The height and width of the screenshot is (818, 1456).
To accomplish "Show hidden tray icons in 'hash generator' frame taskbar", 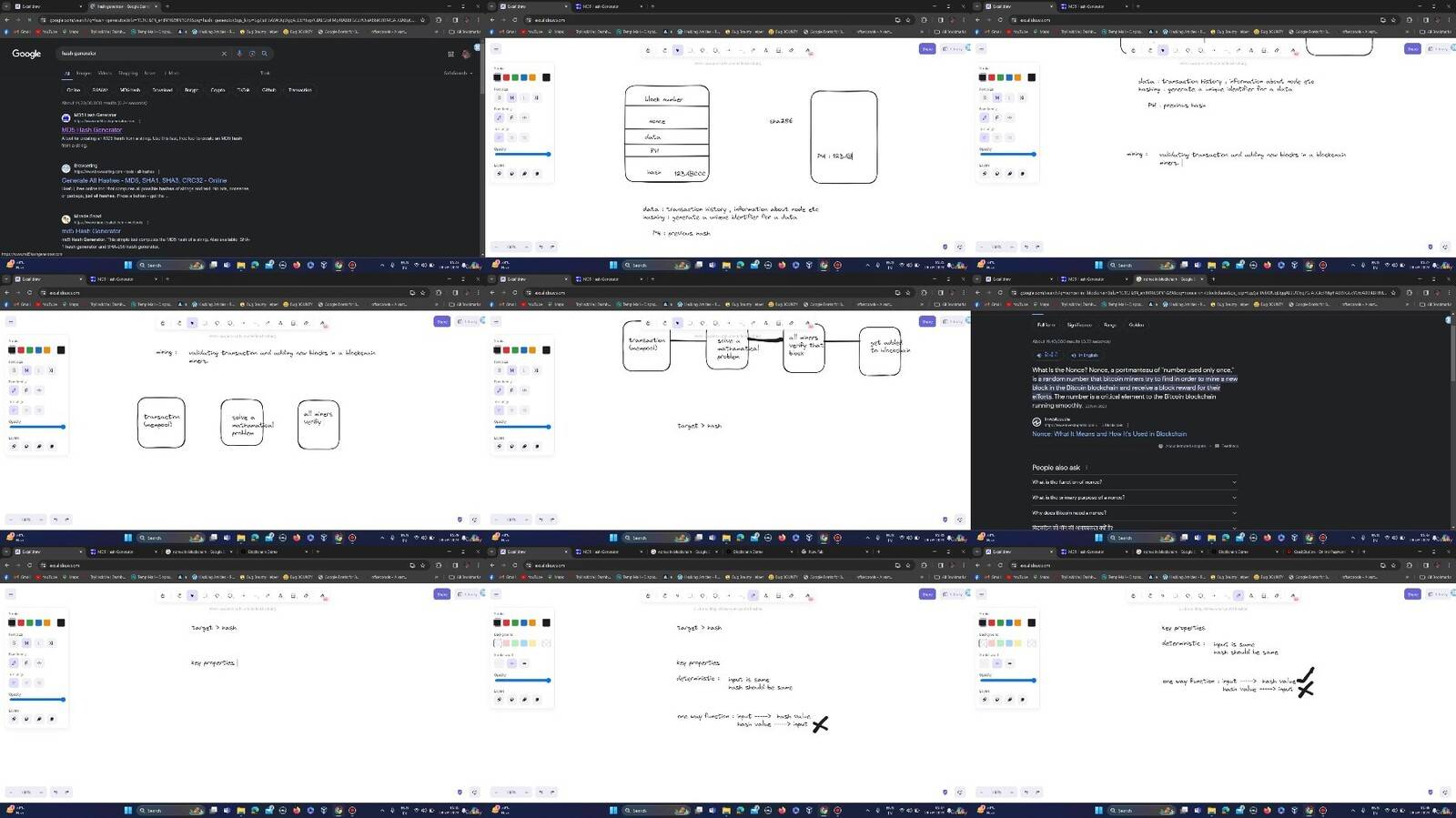I will (382, 266).
